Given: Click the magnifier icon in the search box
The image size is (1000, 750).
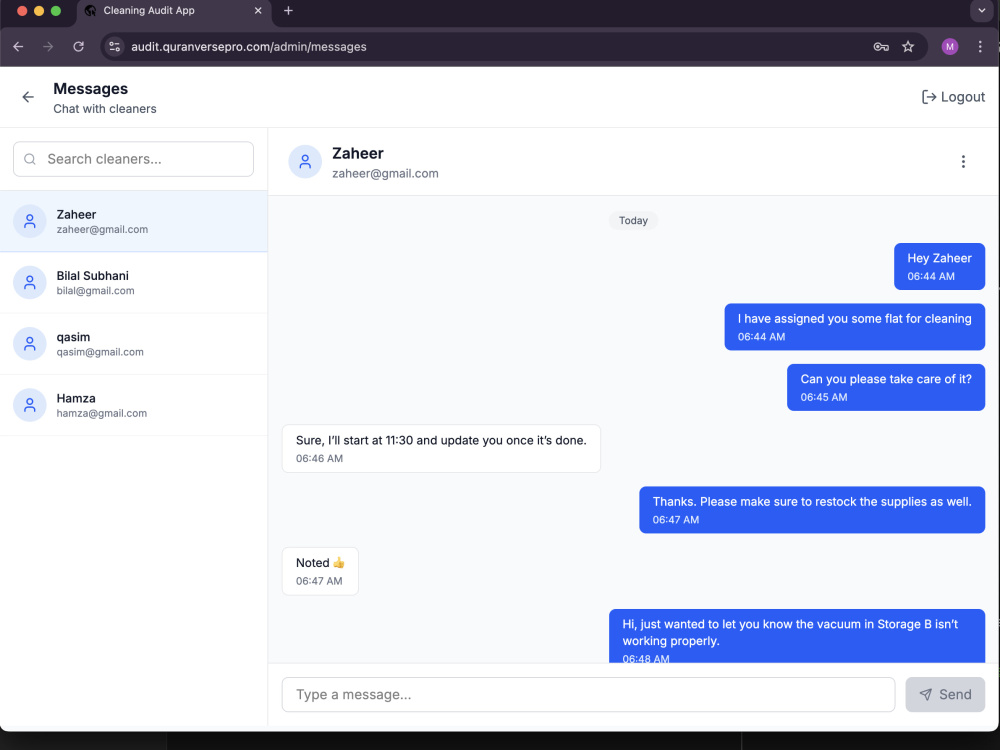Looking at the screenshot, I should coord(30,159).
